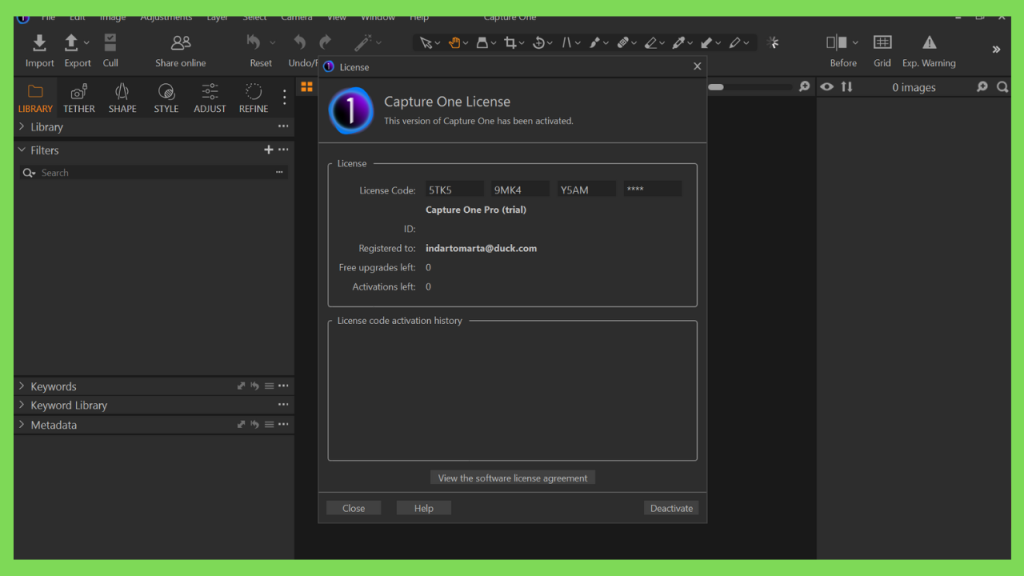Click the Deactivate button
Viewport: 1024px width, 576px height.
coord(671,508)
